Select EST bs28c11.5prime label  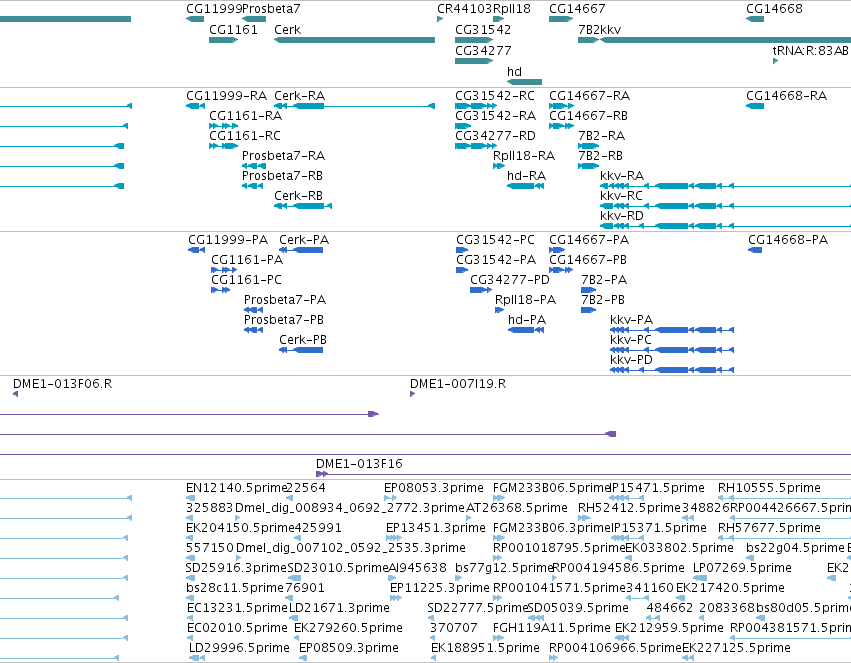click(x=235, y=588)
